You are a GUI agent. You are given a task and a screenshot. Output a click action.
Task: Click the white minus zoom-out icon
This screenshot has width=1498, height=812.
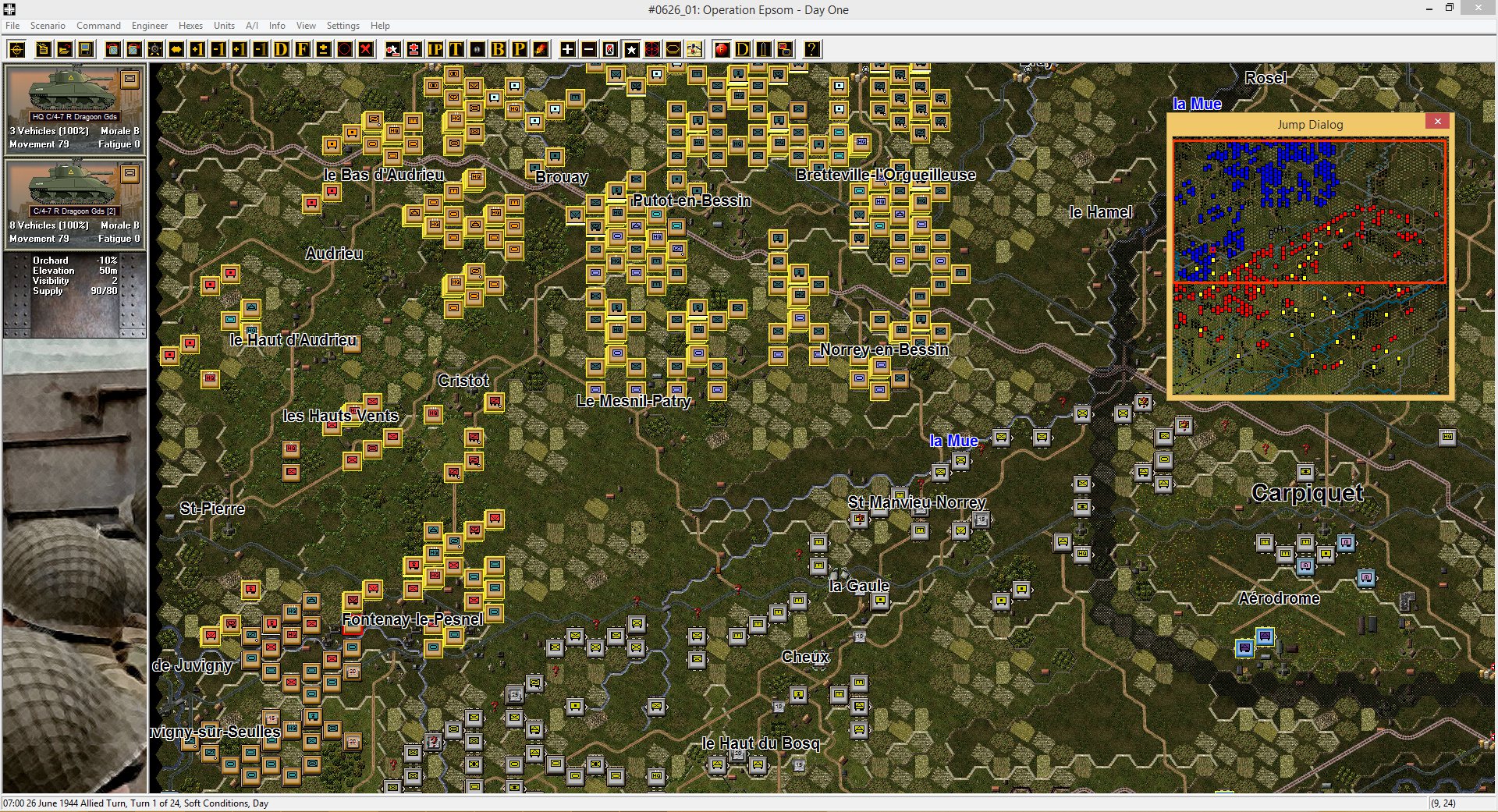pos(589,50)
